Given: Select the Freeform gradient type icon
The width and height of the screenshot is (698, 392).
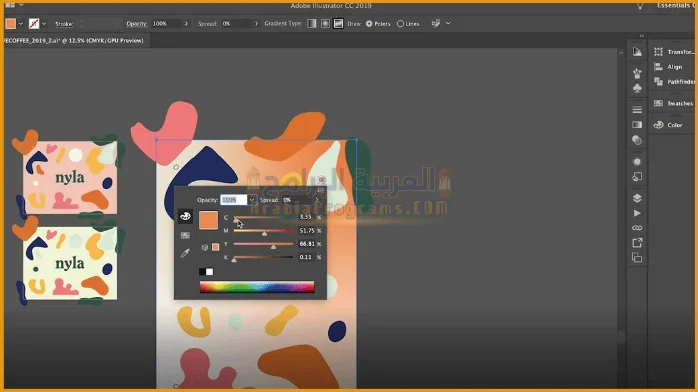Looking at the screenshot, I should click(338, 23).
